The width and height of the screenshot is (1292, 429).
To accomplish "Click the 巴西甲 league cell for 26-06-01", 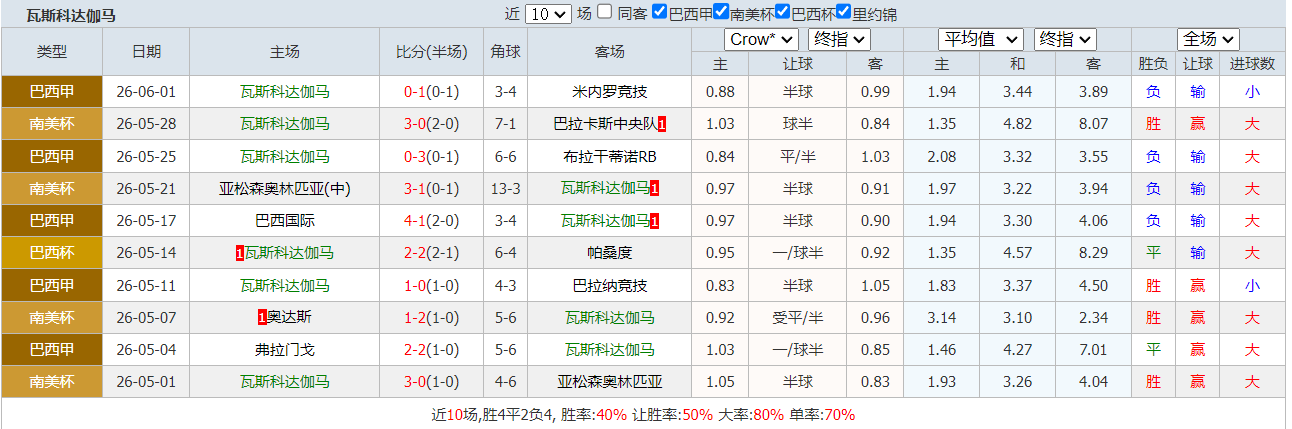I will [52, 92].
